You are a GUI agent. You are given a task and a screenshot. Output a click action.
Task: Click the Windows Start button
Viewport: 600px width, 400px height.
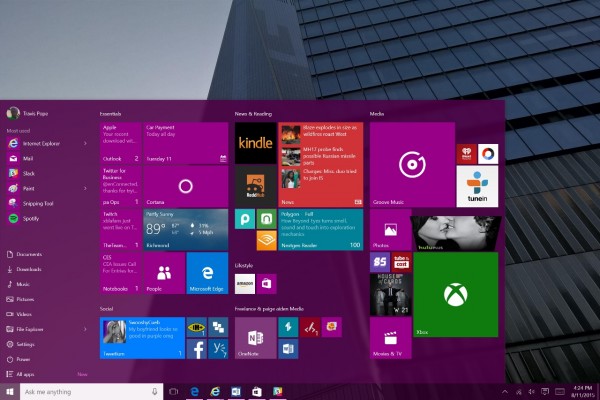pyautogui.click(x=10, y=392)
